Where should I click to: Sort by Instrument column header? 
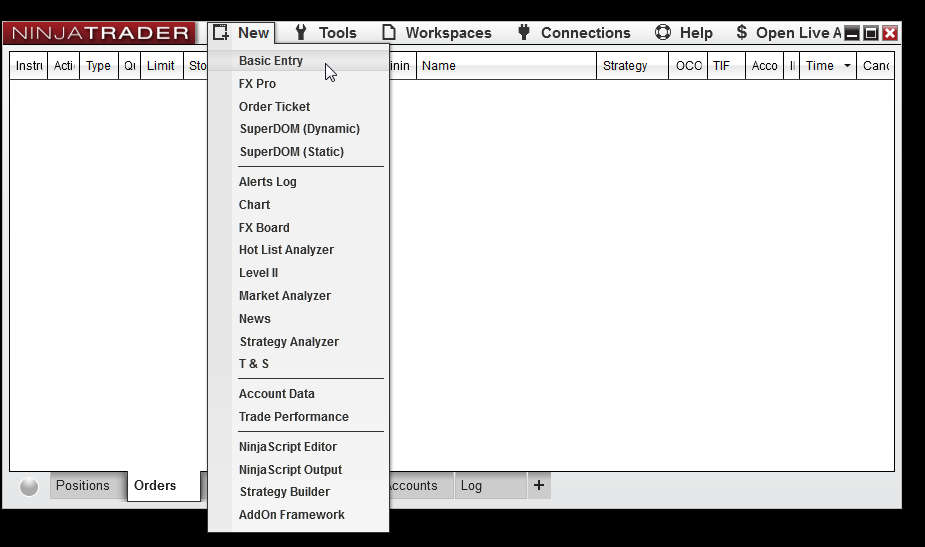(28, 65)
